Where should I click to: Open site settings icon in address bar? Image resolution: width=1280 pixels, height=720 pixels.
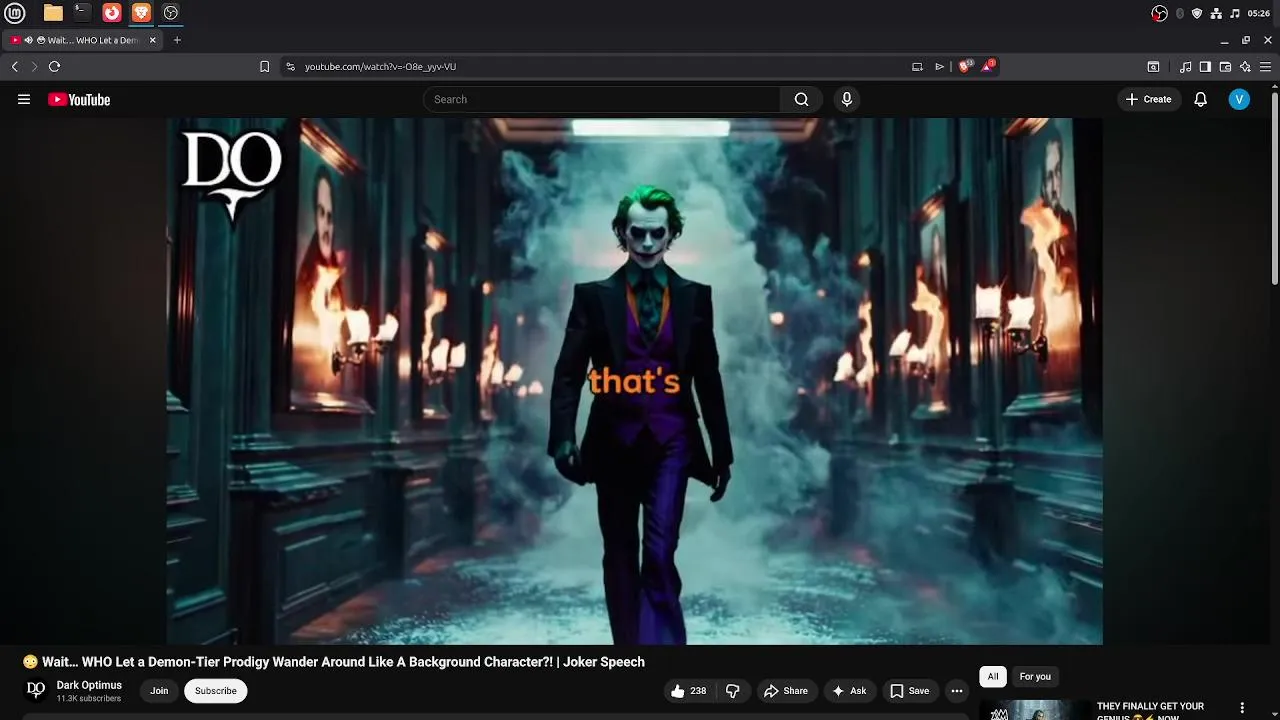(x=290, y=67)
